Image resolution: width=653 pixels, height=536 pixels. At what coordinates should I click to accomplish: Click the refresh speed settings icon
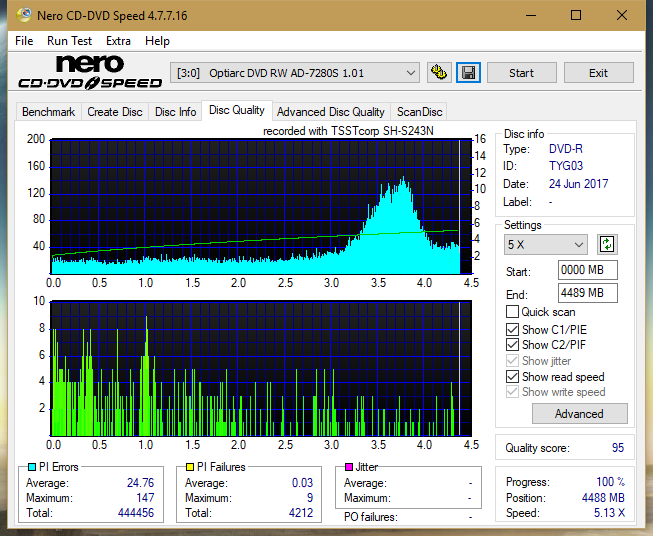pos(607,244)
